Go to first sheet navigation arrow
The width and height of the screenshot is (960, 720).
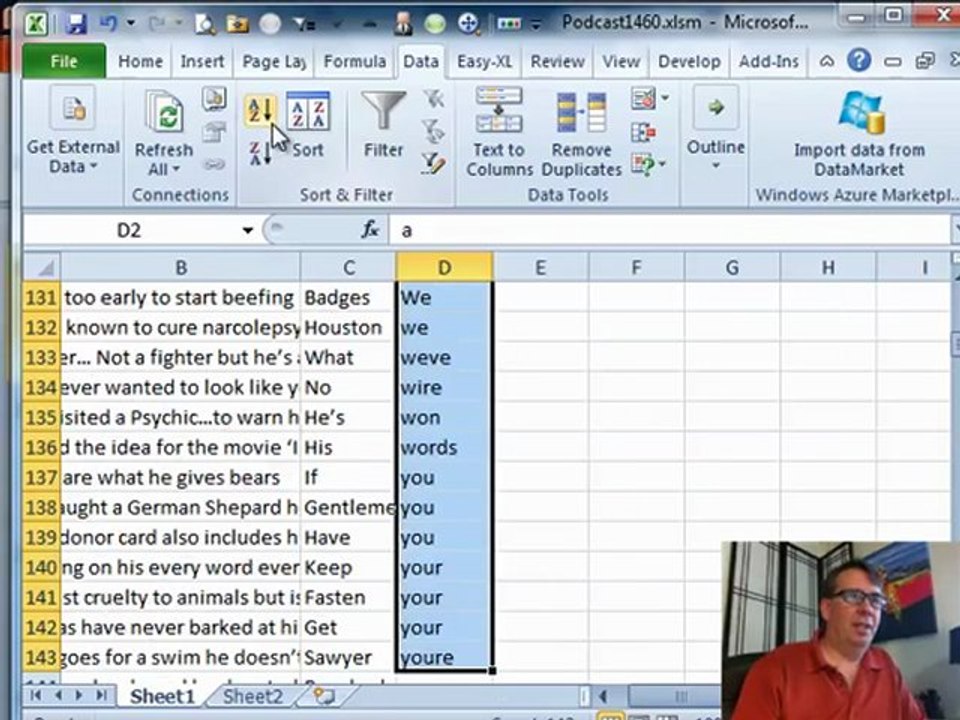click(x=36, y=696)
